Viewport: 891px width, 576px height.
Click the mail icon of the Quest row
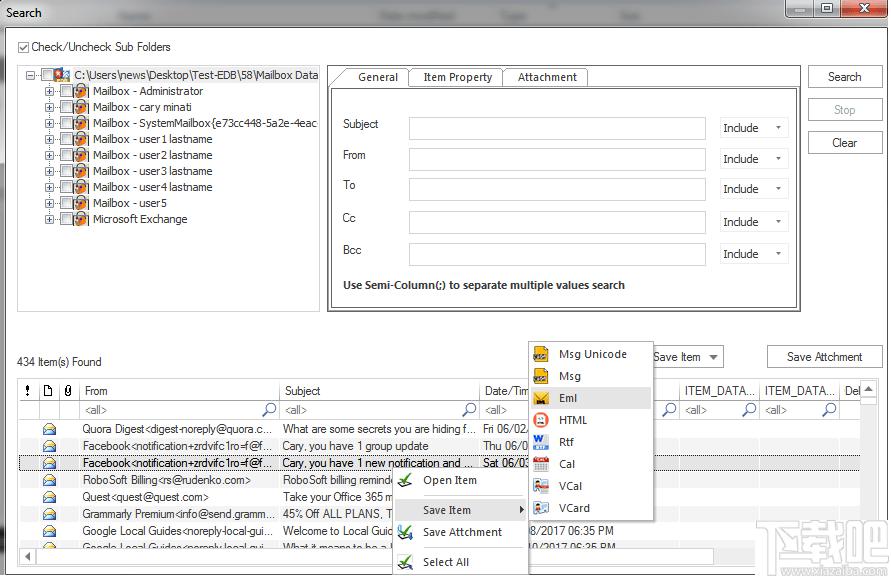tap(49, 497)
